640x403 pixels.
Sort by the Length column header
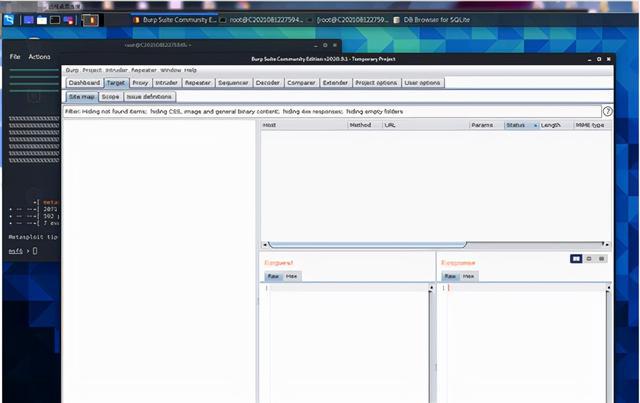point(556,125)
